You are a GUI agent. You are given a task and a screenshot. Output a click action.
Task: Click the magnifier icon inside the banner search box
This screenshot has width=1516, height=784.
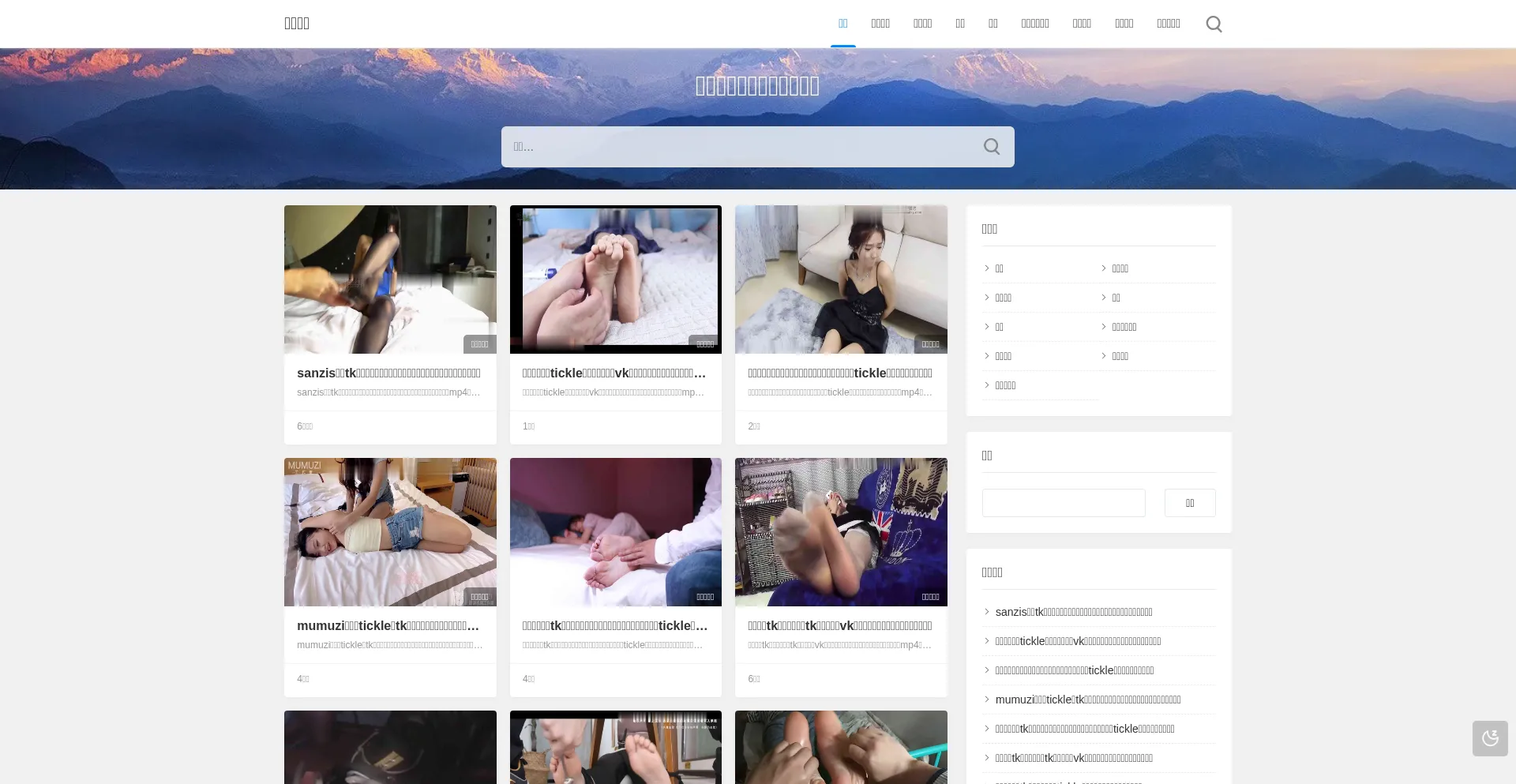point(992,147)
